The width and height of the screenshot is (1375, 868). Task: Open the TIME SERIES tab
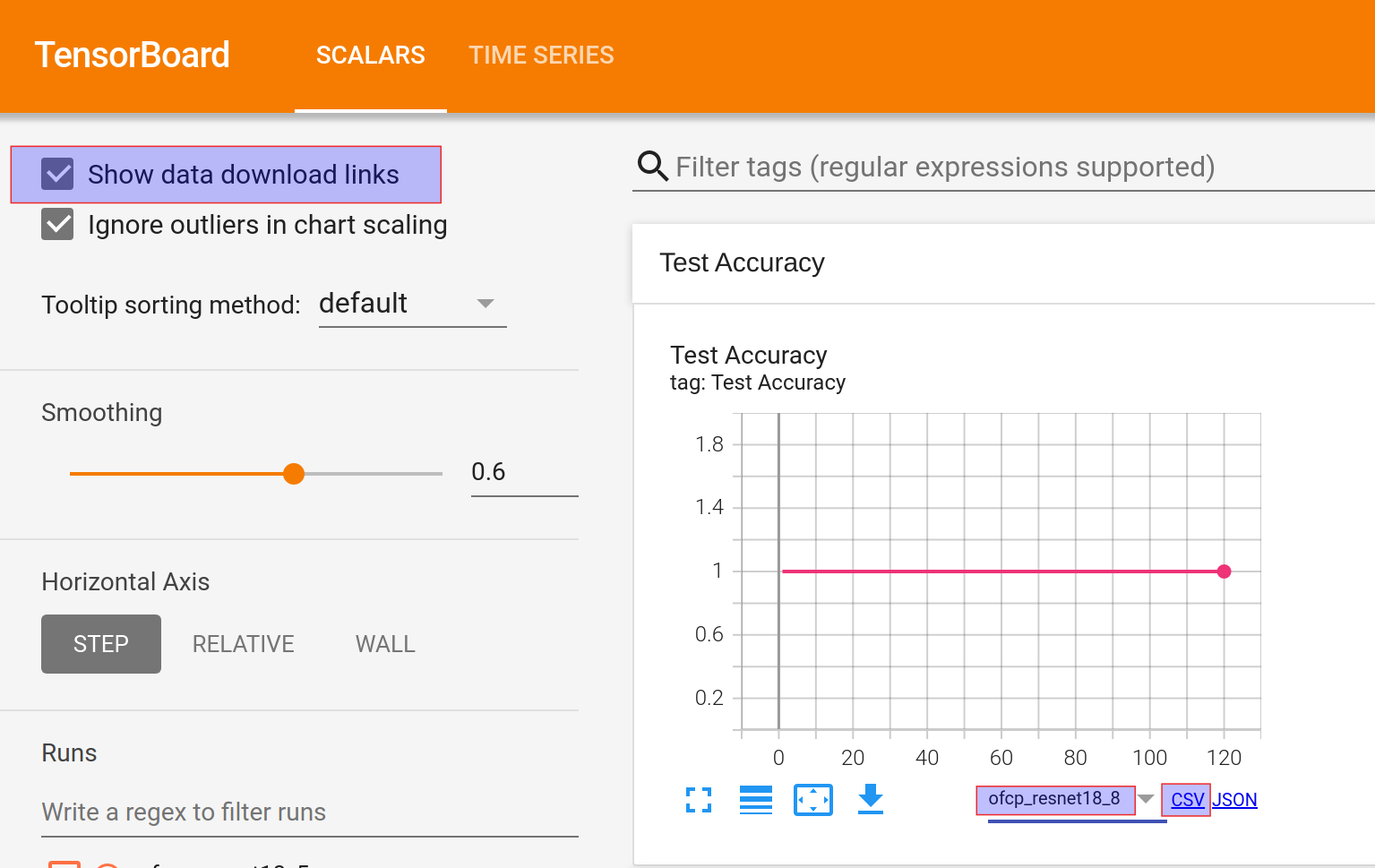[x=541, y=56]
